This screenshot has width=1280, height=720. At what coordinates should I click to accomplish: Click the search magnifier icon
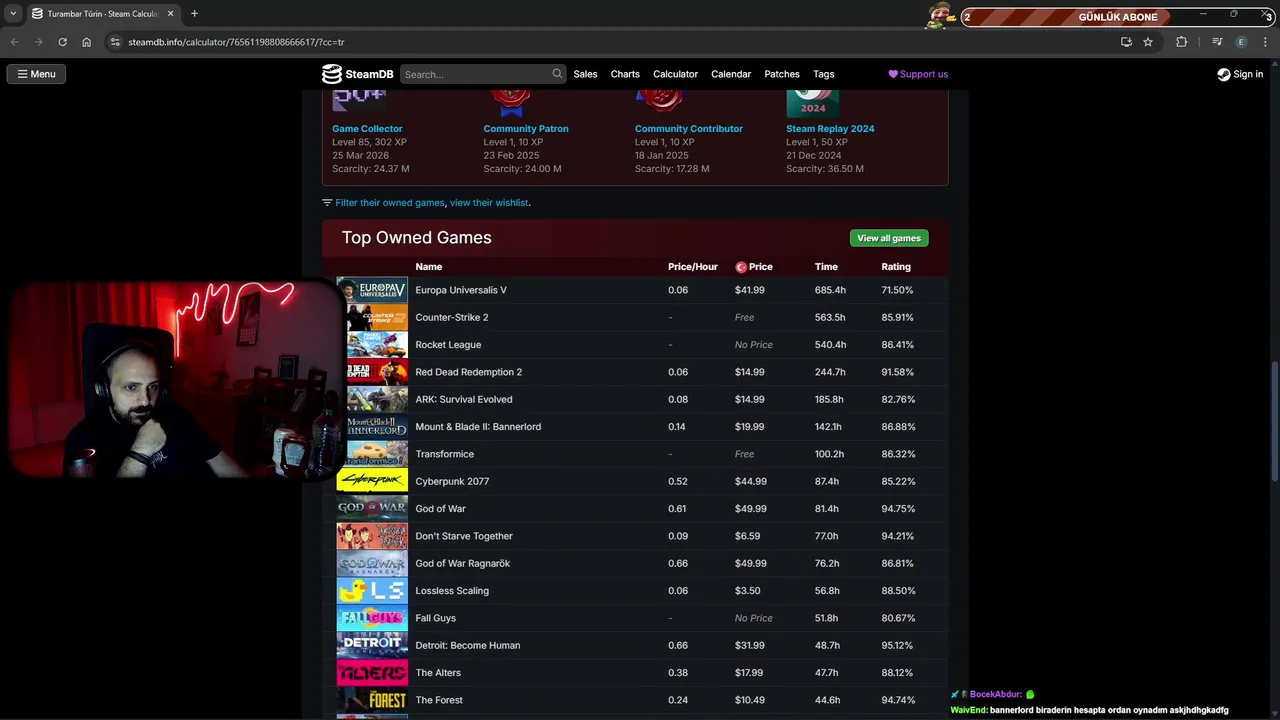point(557,74)
